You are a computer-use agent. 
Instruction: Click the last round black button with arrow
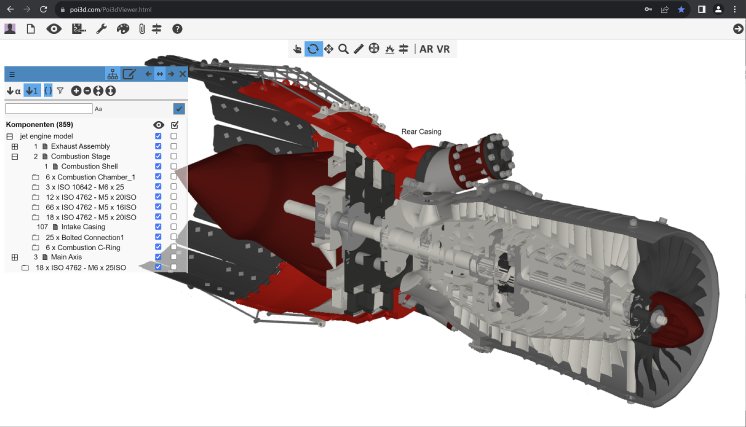point(110,91)
